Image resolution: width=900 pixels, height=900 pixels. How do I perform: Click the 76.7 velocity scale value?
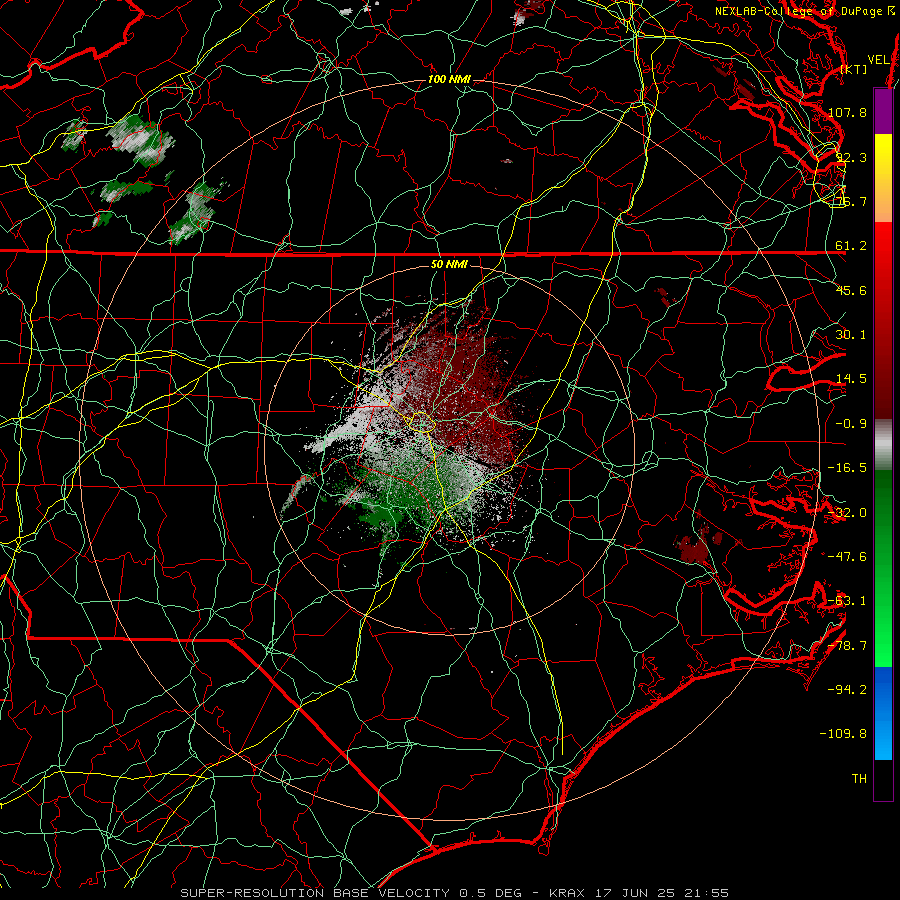[x=851, y=201]
